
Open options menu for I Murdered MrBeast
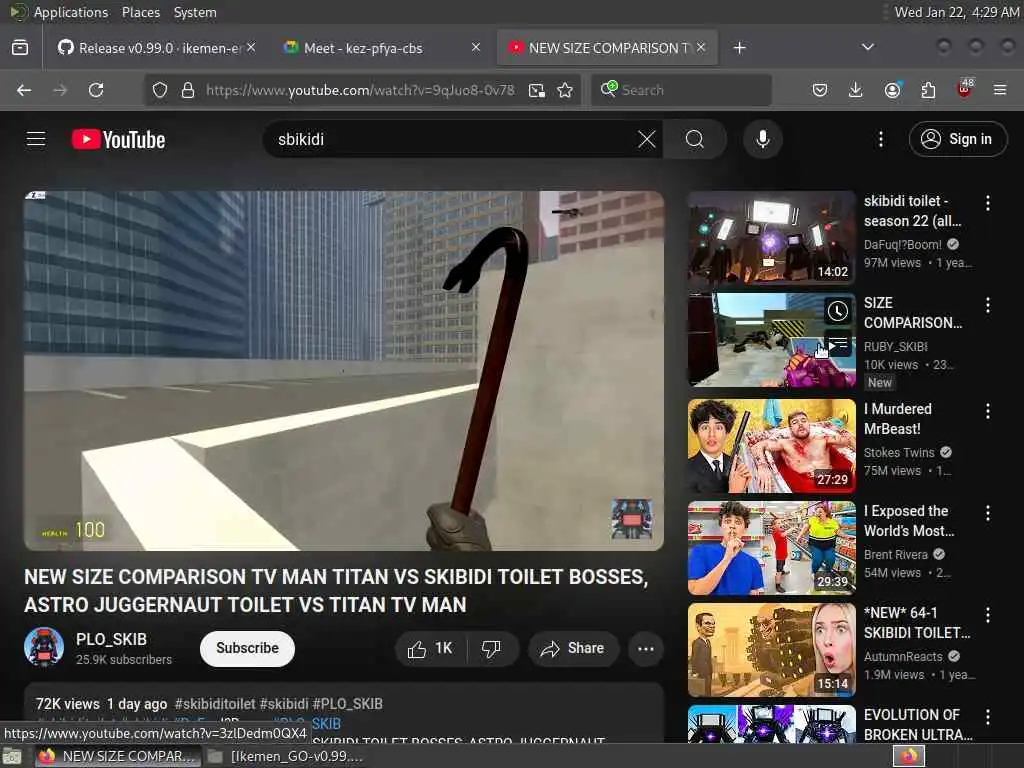(x=988, y=411)
